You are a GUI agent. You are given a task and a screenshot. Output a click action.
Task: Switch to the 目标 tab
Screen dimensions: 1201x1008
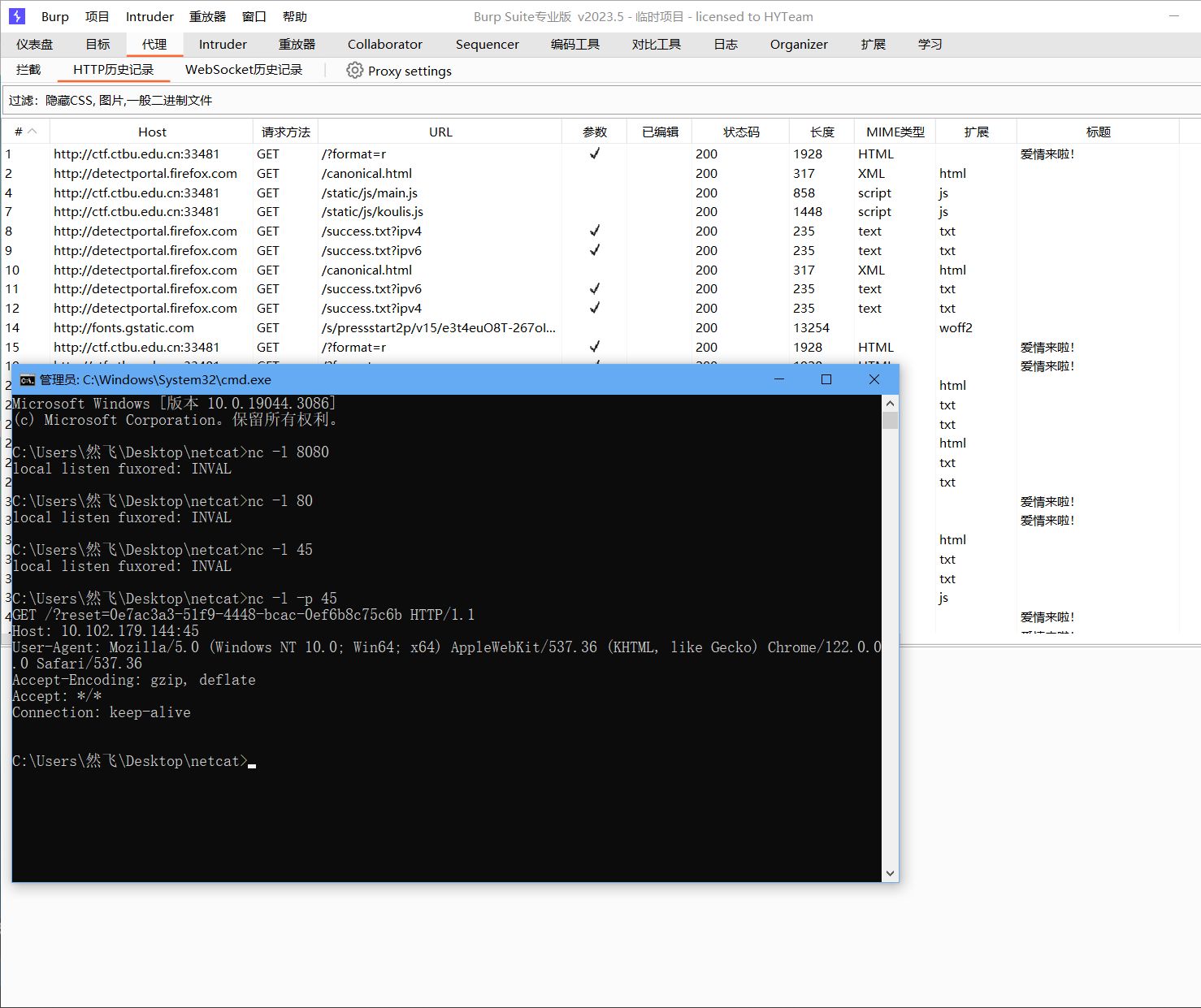(98, 45)
